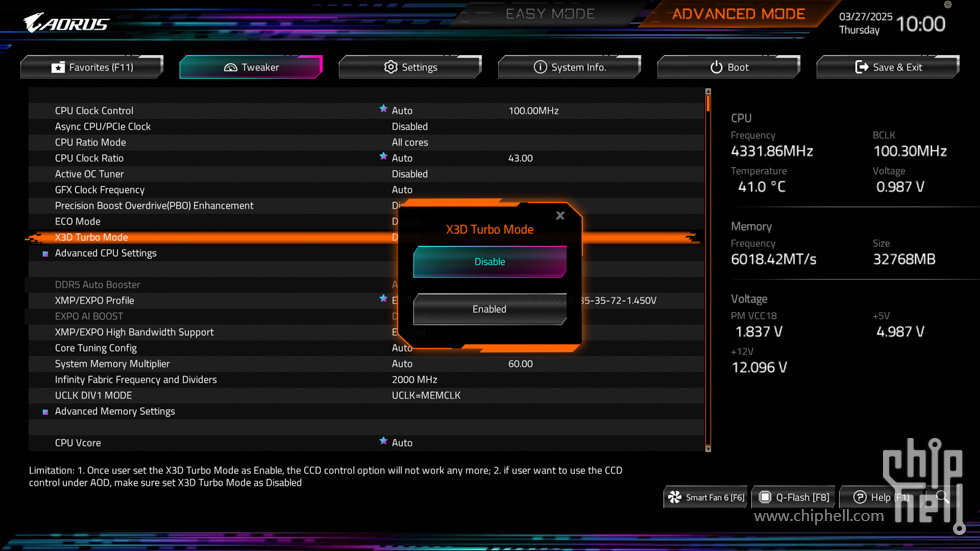Open Smart Fan 6 [F6]
980x551 pixels.
pyautogui.click(x=706, y=497)
